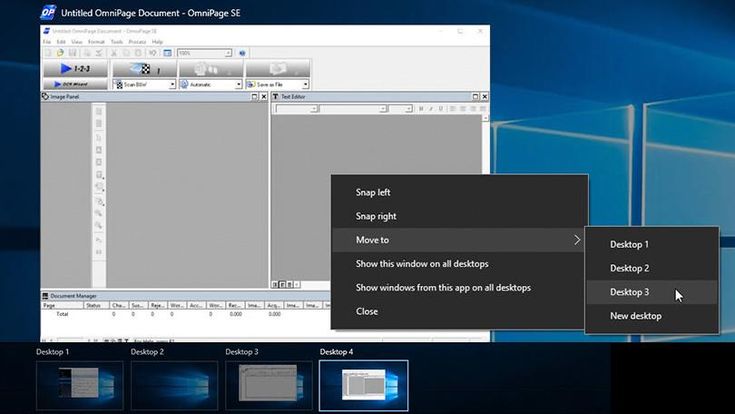Screen dimensions: 735x414
Task: Click the Undo icon in toolbar
Action: [x=152, y=53]
